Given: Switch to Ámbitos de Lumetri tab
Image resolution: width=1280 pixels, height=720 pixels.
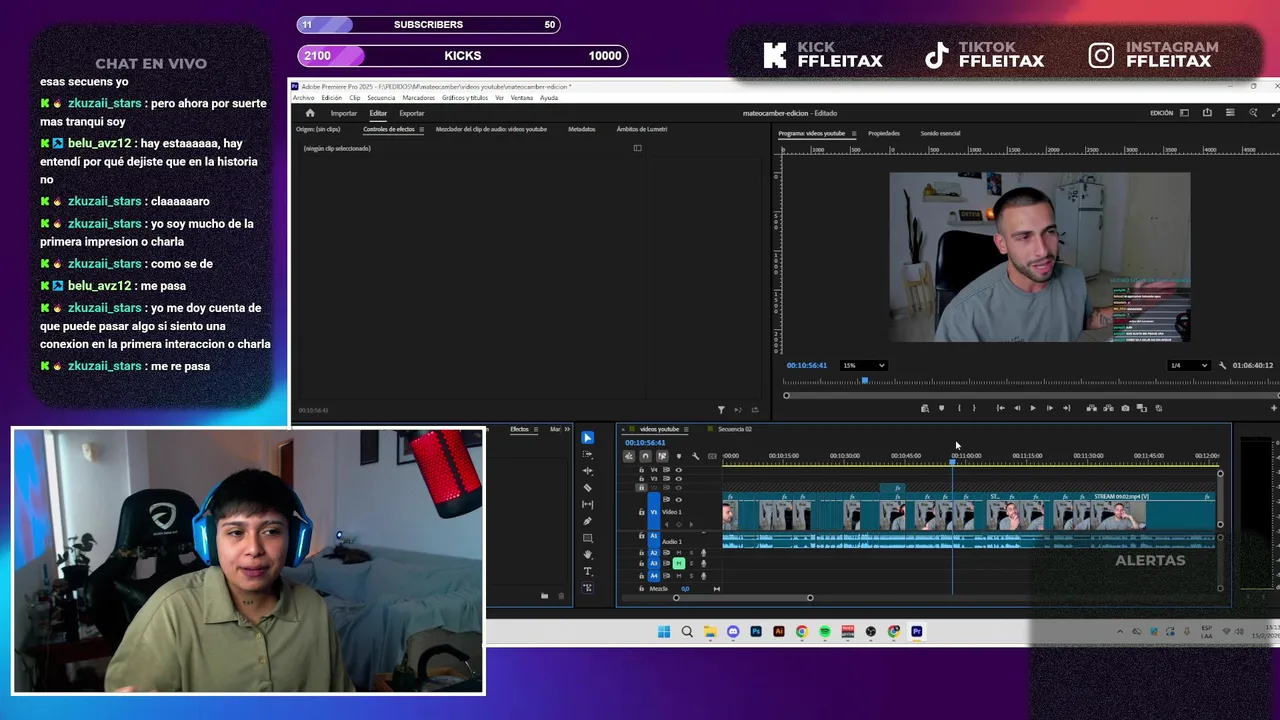Looking at the screenshot, I should 642,130.
